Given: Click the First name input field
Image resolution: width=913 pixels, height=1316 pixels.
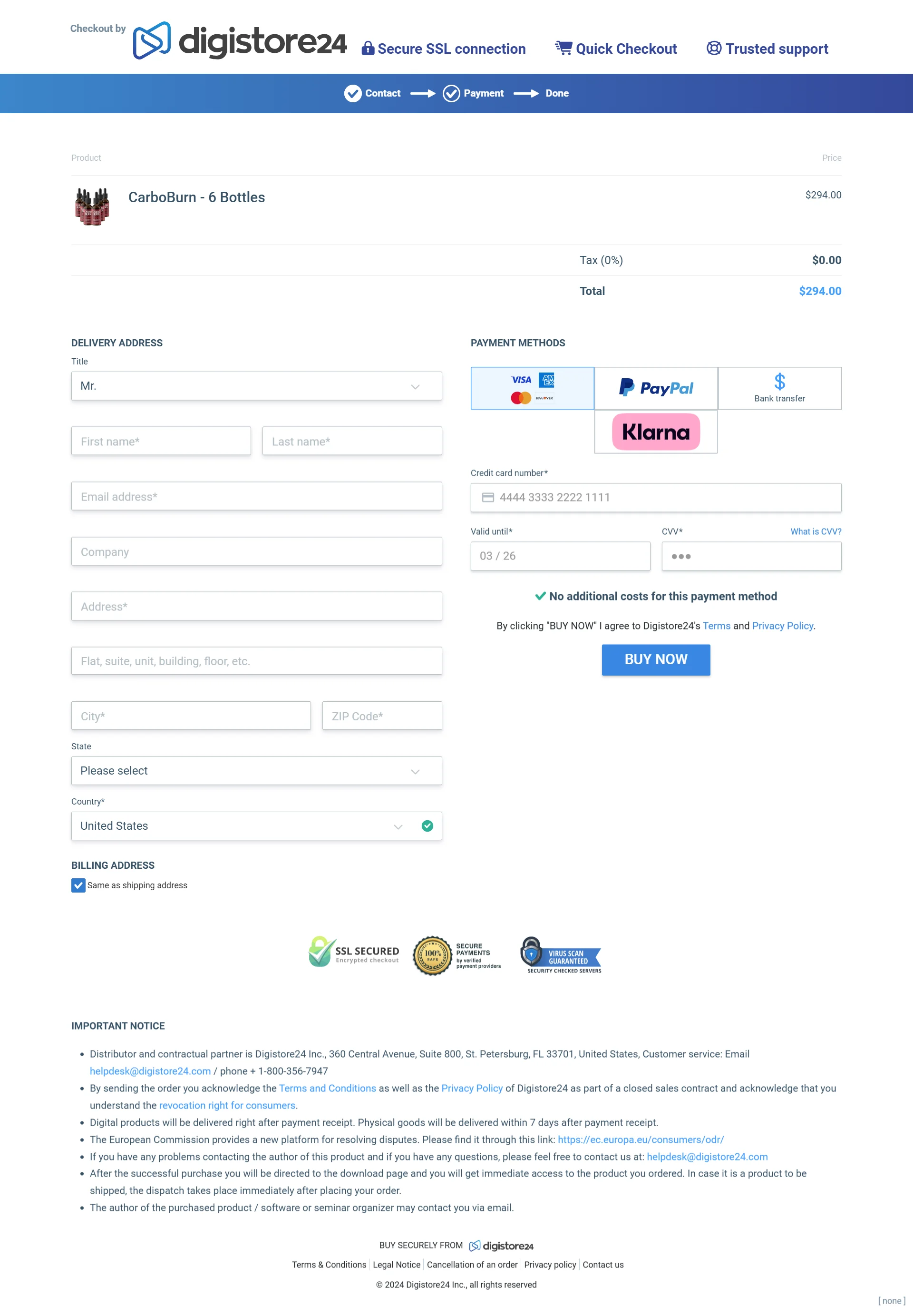Looking at the screenshot, I should pyautogui.click(x=160, y=441).
